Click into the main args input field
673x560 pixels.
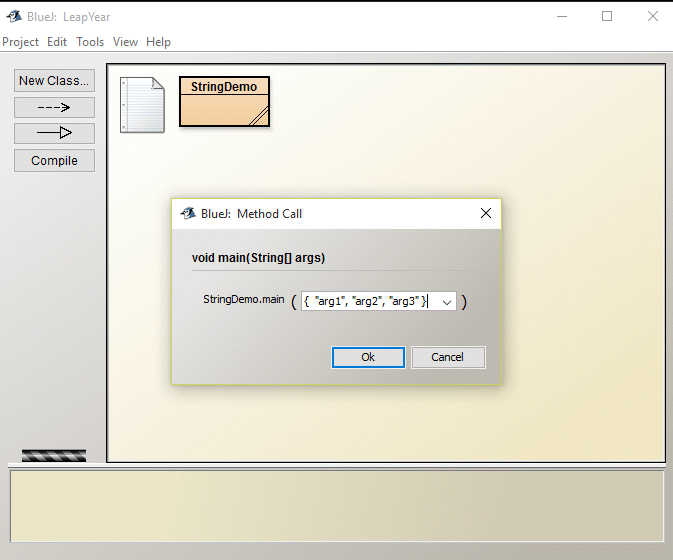coord(366,301)
